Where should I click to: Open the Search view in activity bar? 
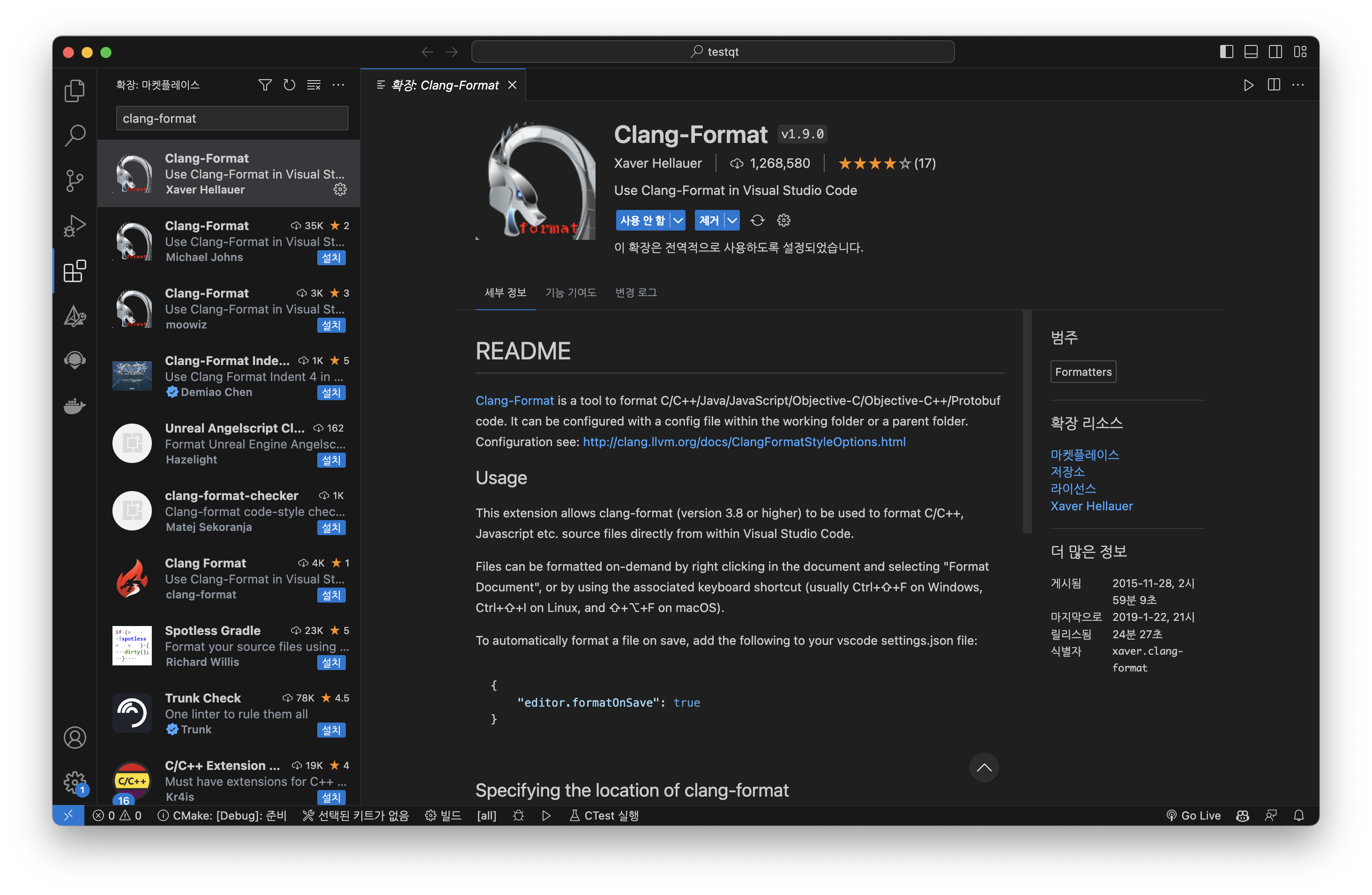pos(75,135)
